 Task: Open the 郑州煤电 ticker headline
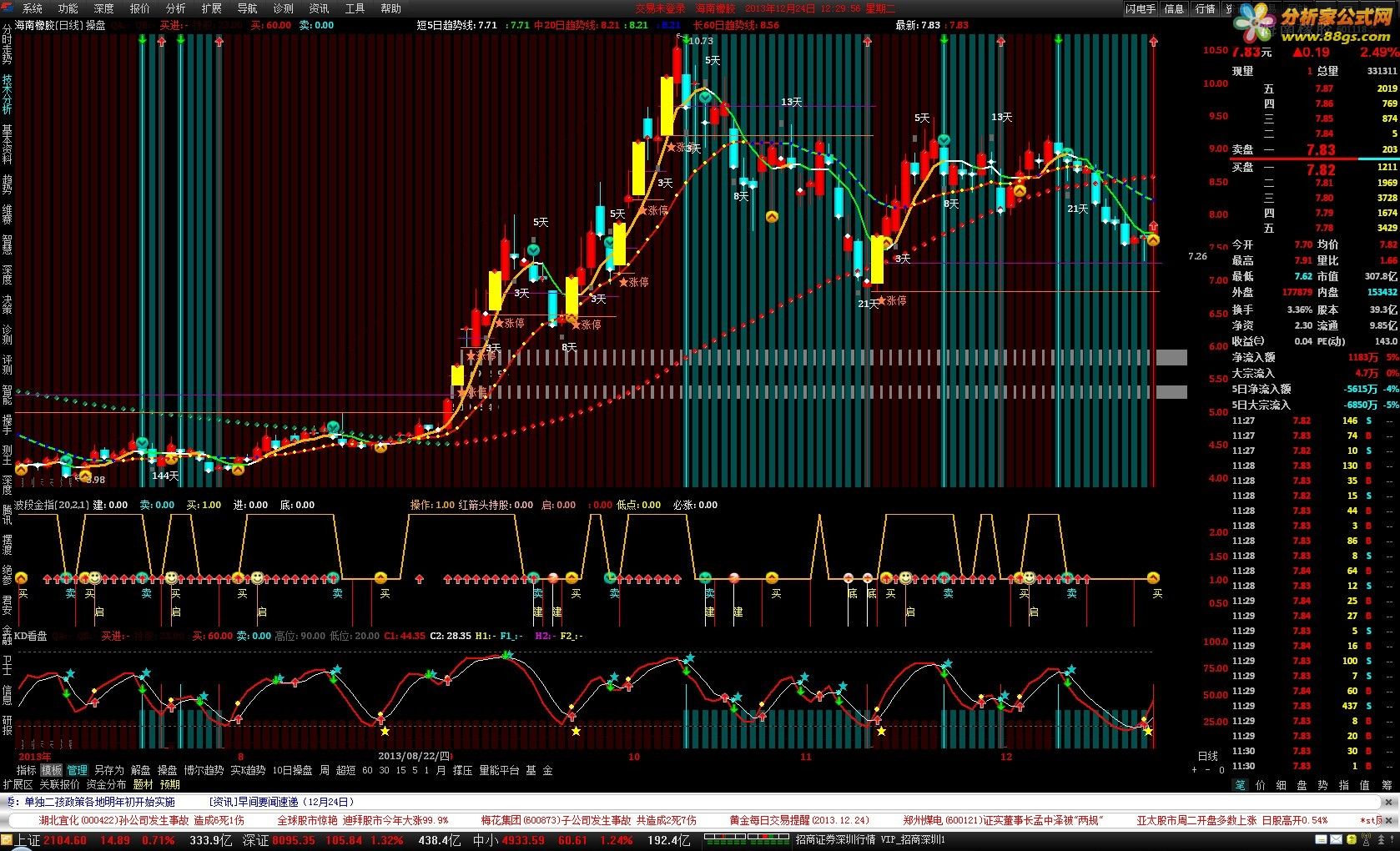pos(1003,820)
